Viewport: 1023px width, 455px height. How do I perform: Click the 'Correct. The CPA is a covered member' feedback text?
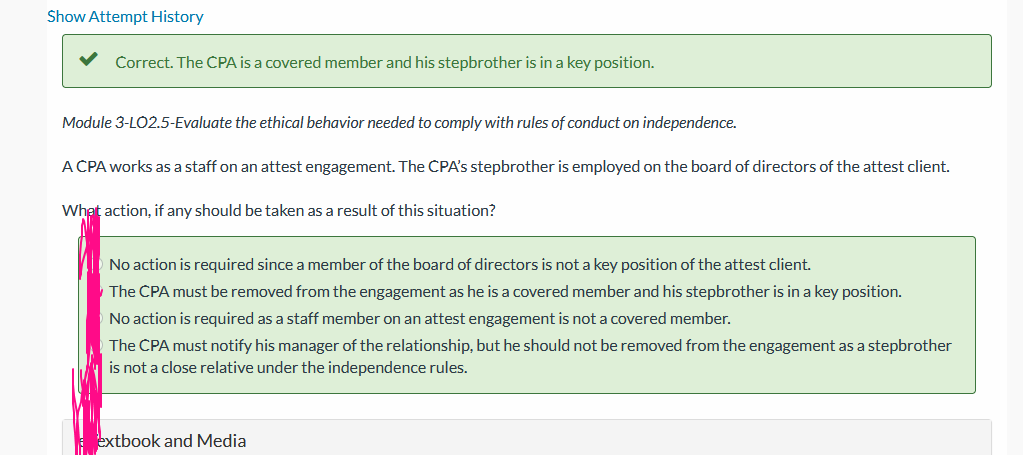point(384,63)
